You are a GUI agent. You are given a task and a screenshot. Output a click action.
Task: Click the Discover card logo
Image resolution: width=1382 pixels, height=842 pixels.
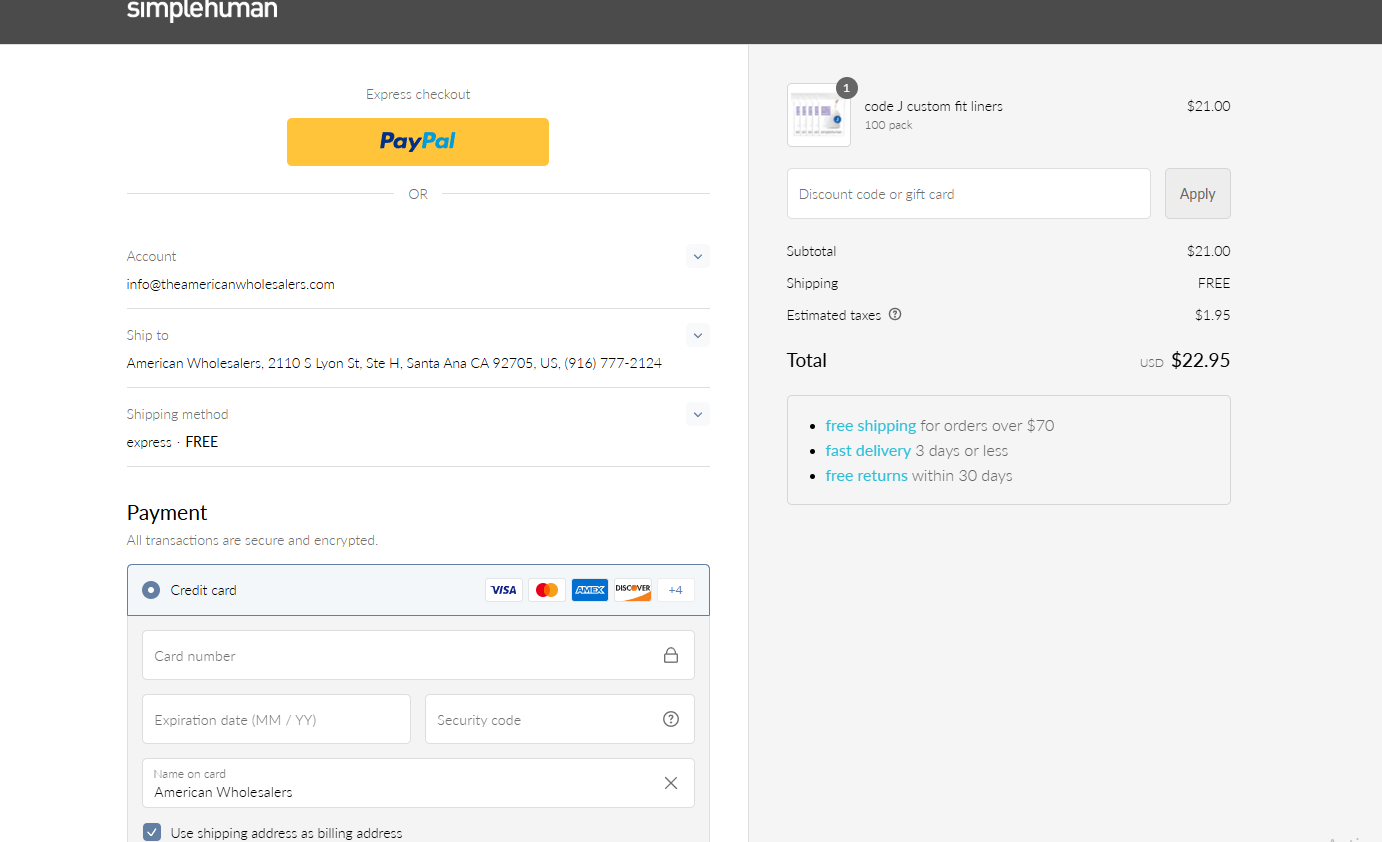[633, 590]
